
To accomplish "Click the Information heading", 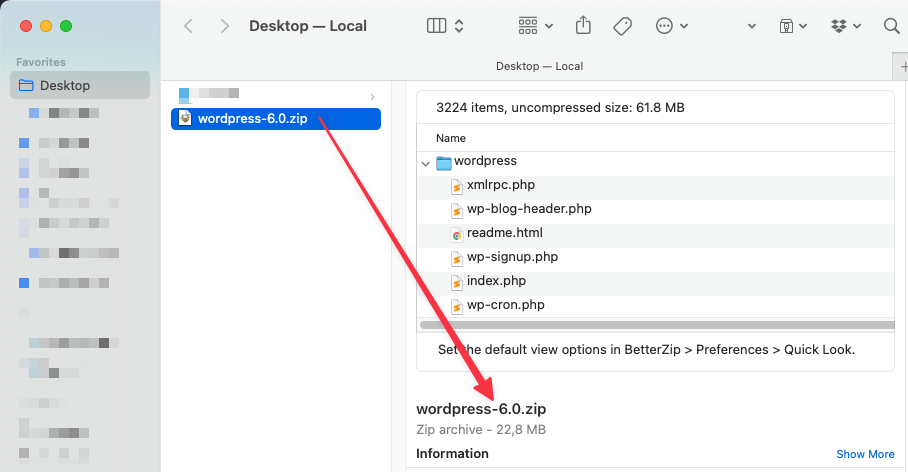I will 452,453.
